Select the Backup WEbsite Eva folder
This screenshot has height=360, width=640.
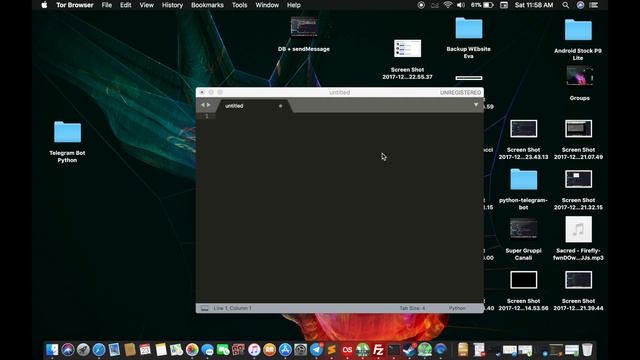[x=469, y=38]
